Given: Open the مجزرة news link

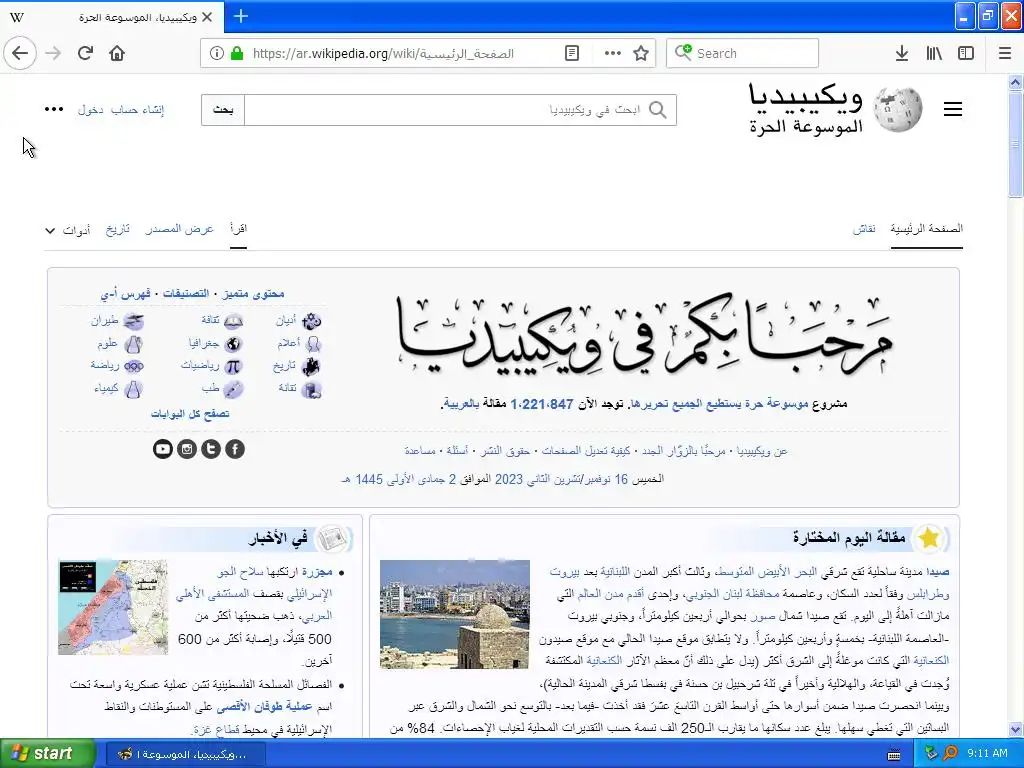Looking at the screenshot, I should (x=317, y=572).
